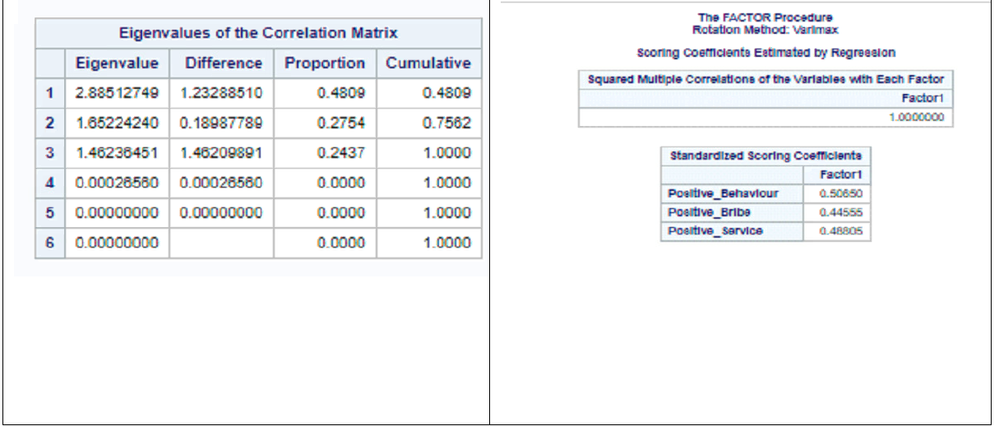Screen dimensions: 999x427
Task: Click the Eigenvalue '0.00000000' cell in row 5
Action: [117, 213]
